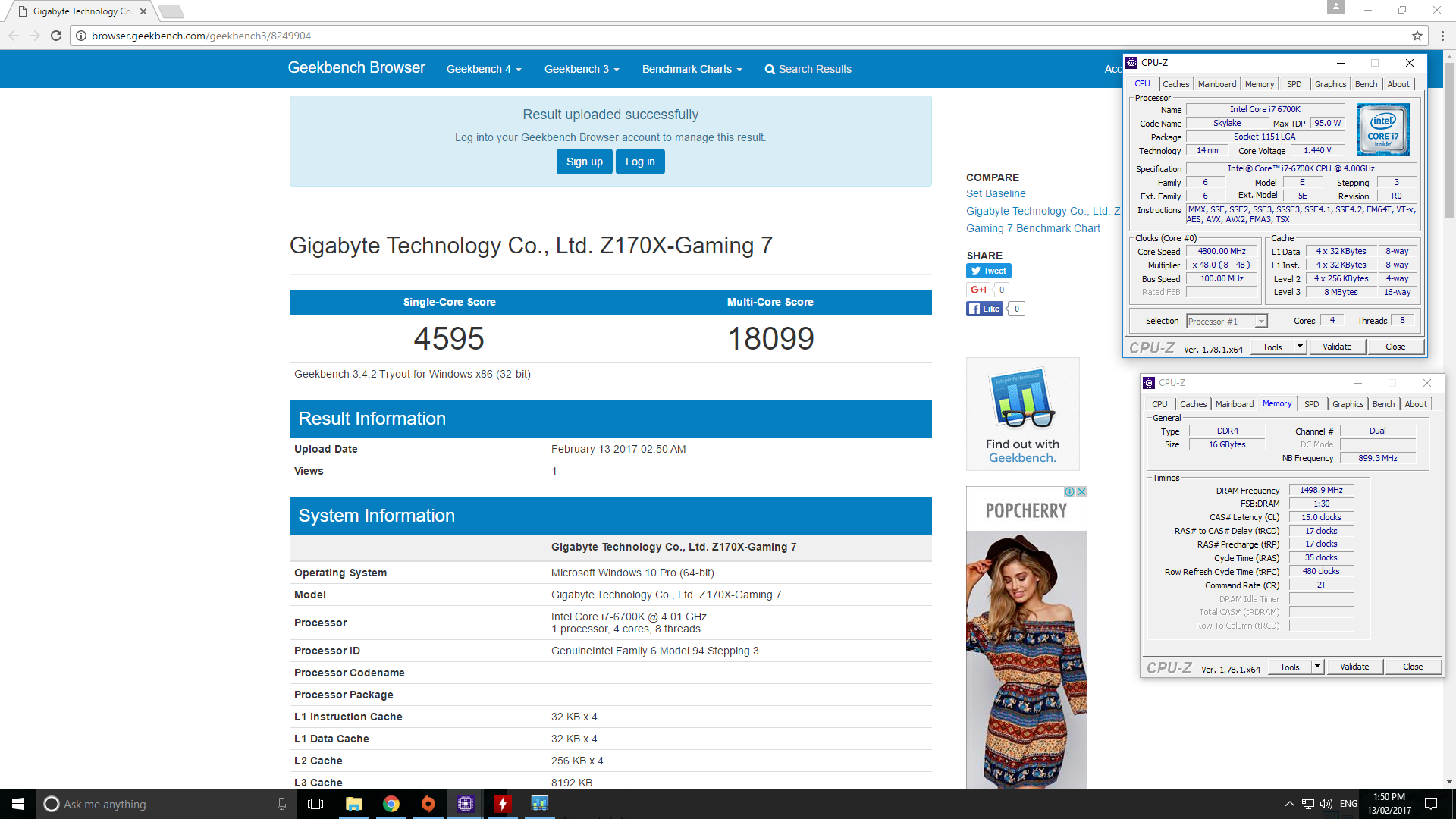Open the Chrome three-dot menu

click(1442, 36)
